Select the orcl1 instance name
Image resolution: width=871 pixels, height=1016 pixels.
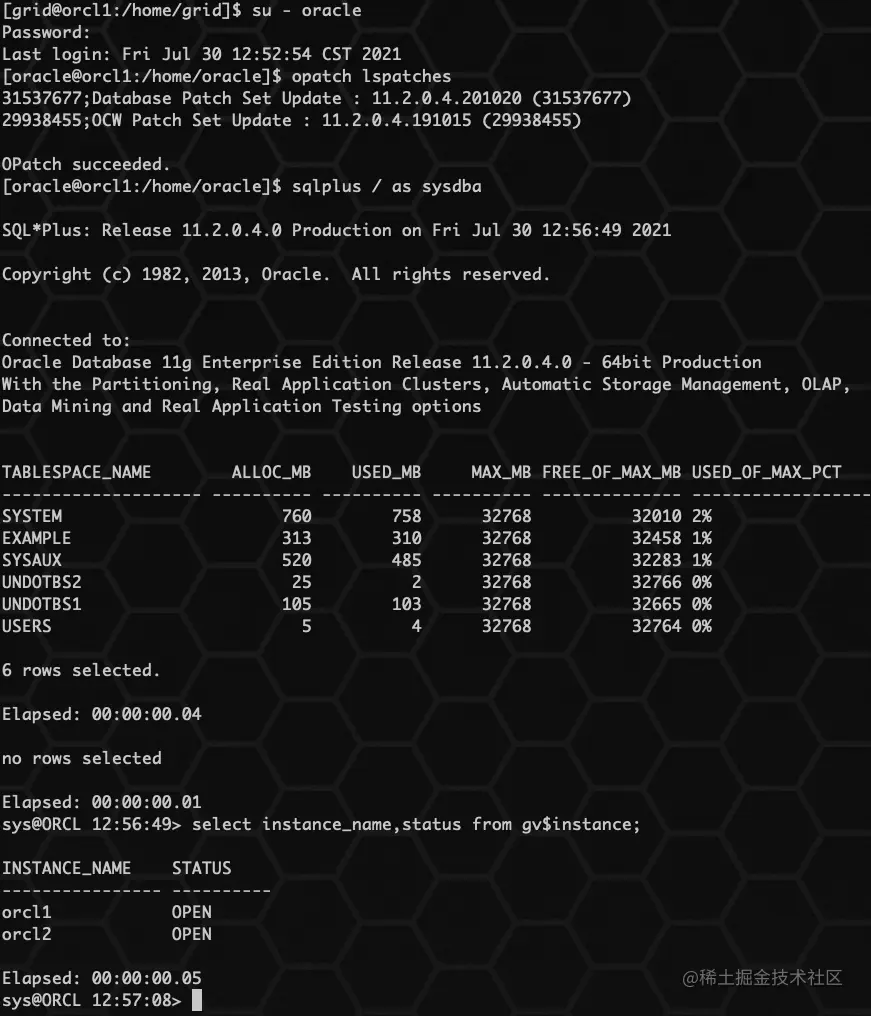(27, 912)
